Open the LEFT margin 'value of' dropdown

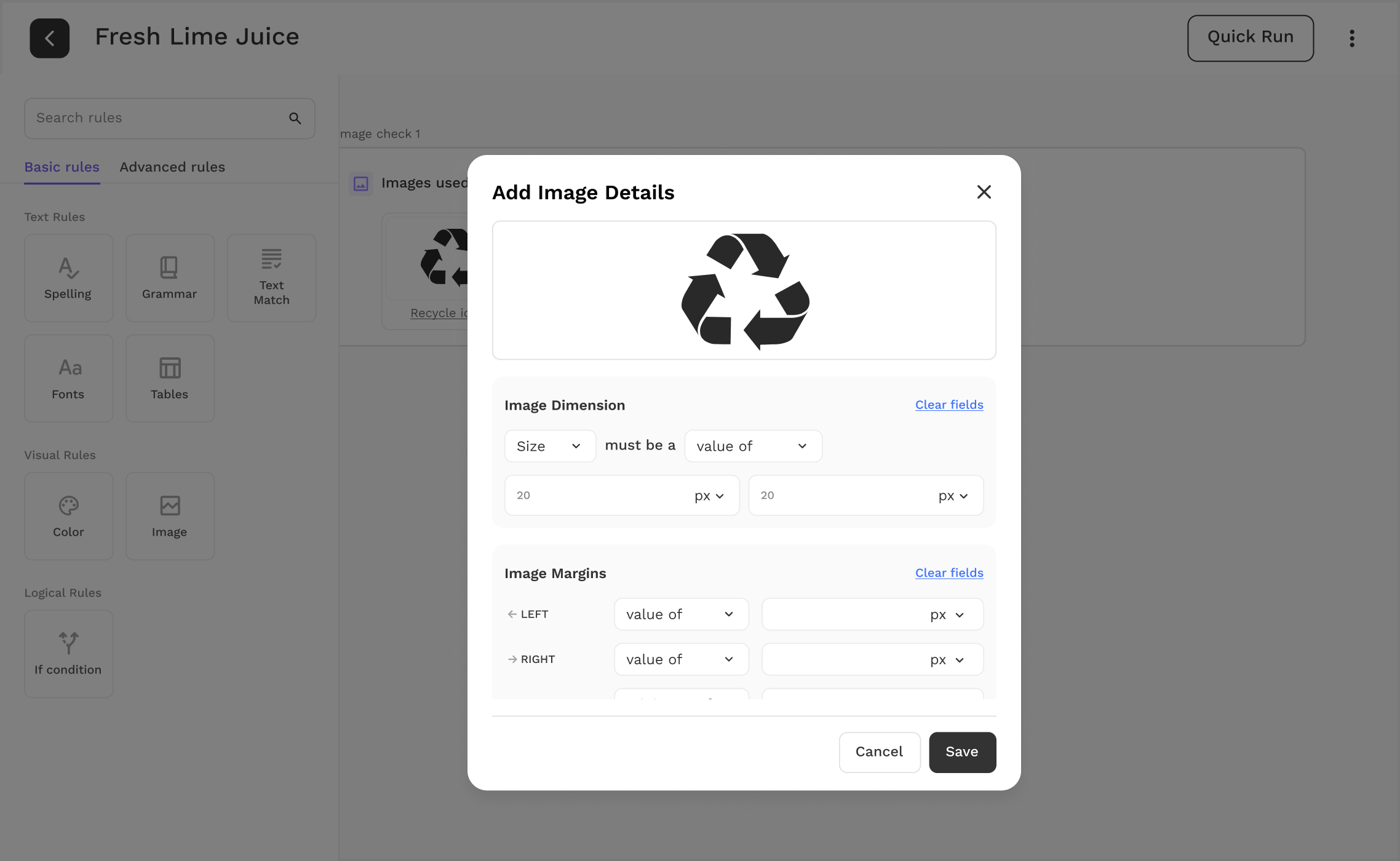[681, 614]
